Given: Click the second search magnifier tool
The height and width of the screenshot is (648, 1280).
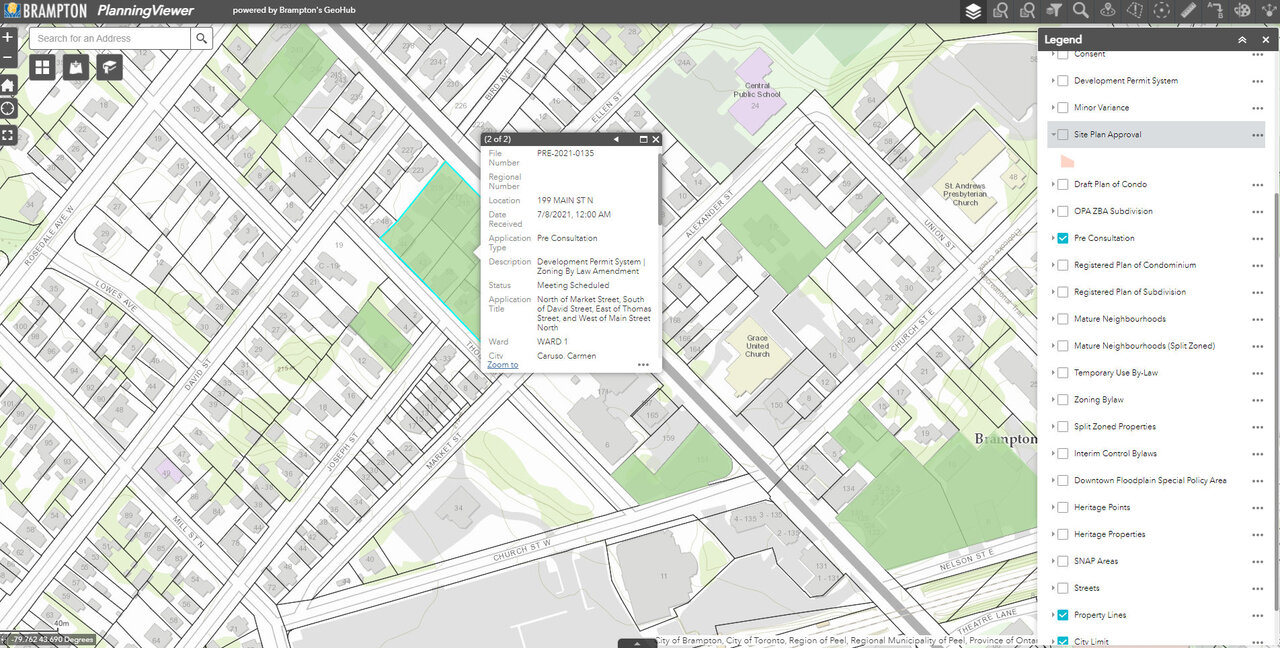Looking at the screenshot, I should point(1027,11).
